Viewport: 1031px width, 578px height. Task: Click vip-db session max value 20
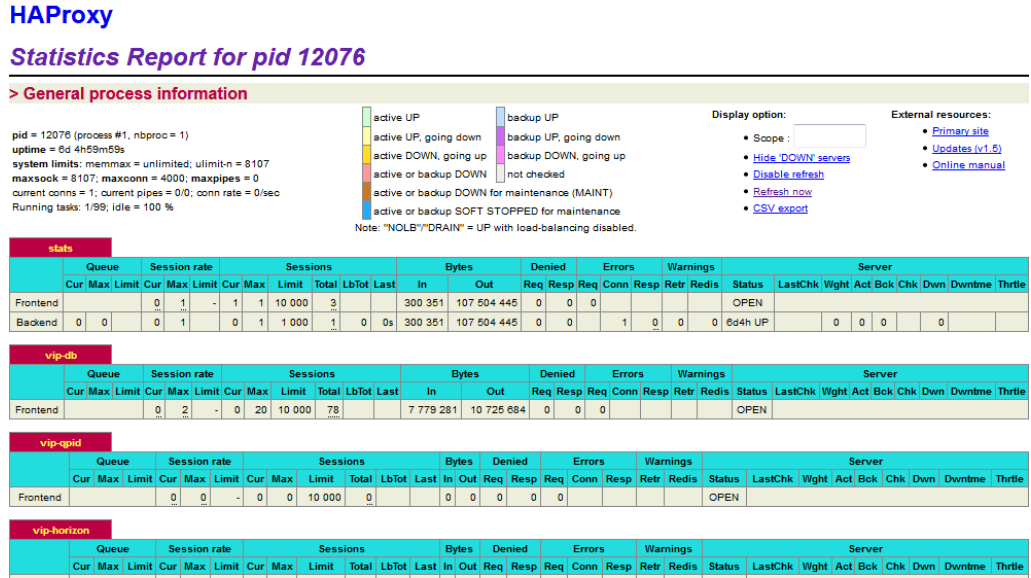point(261,410)
